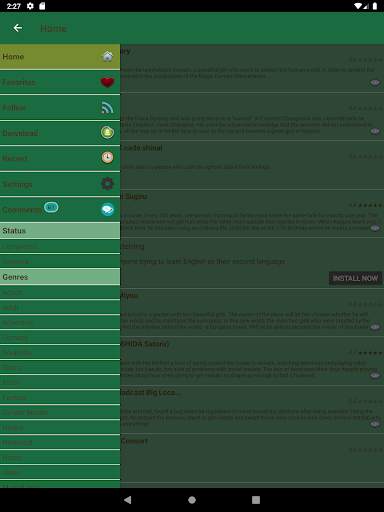Tap the Android back navigation button
Image resolution: width=384 pixels, height=512 pixels.
point(128,500)
